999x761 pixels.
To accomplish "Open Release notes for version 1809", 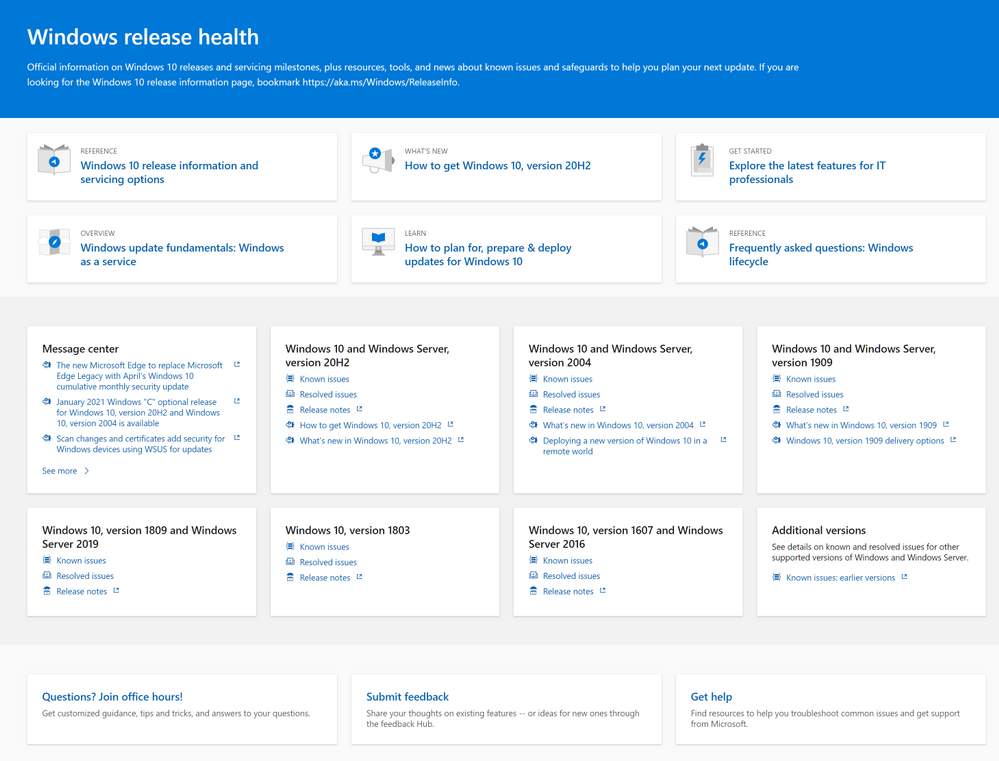I will pyautogui.click(x=82, y=591).
